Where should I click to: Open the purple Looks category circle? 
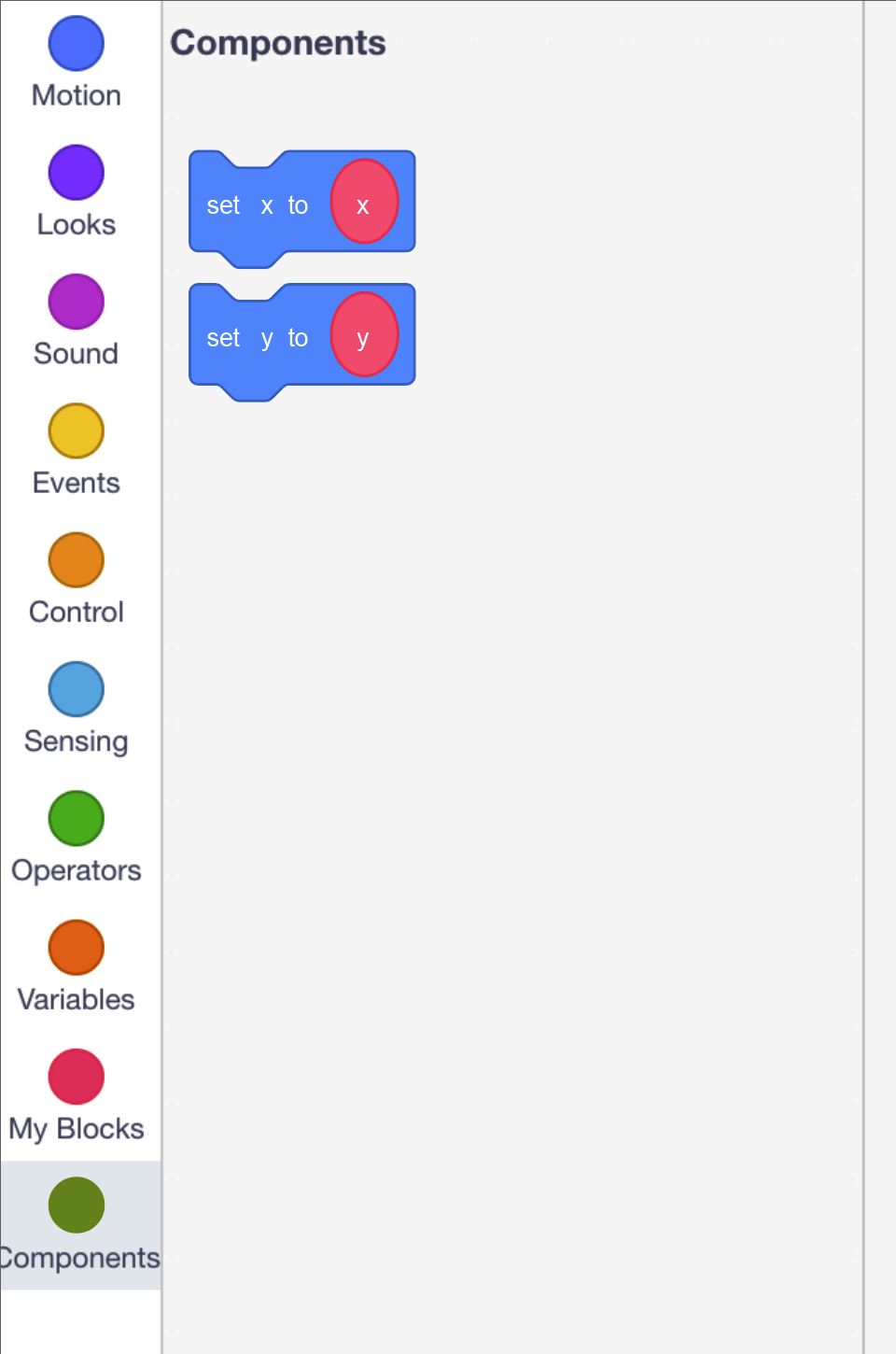76,173
